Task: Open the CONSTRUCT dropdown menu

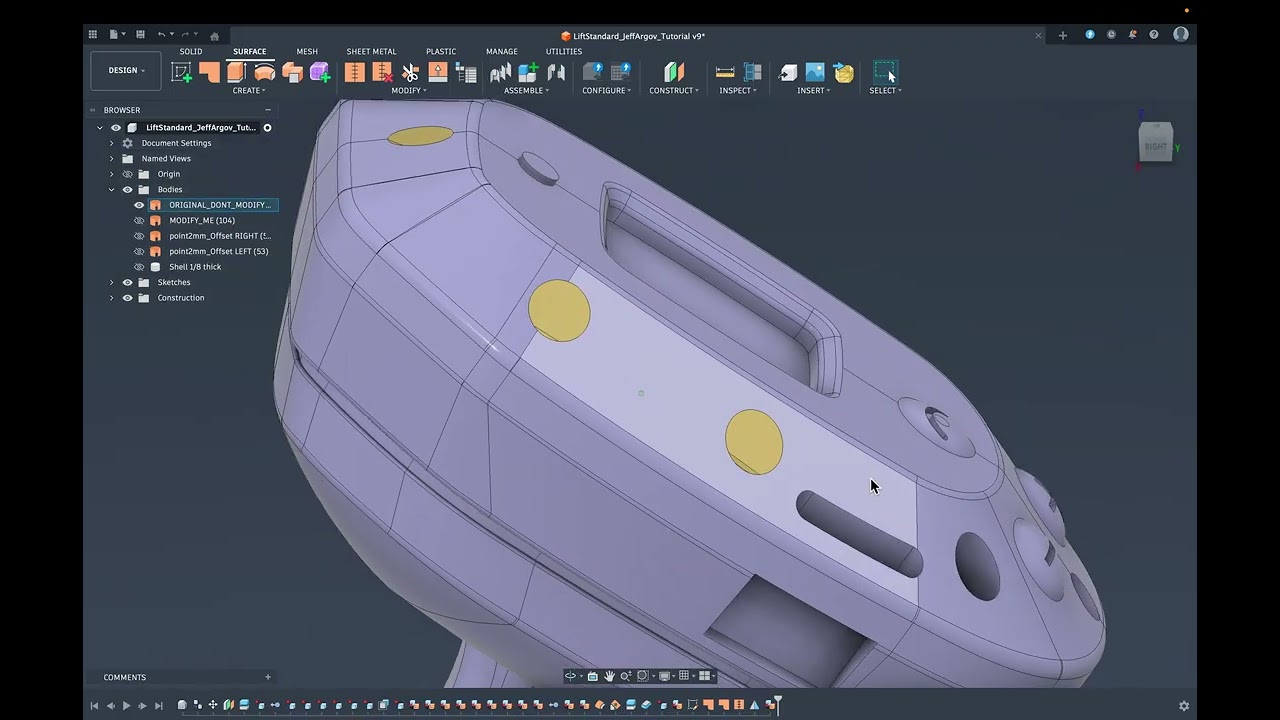Action: click(674, 90)
